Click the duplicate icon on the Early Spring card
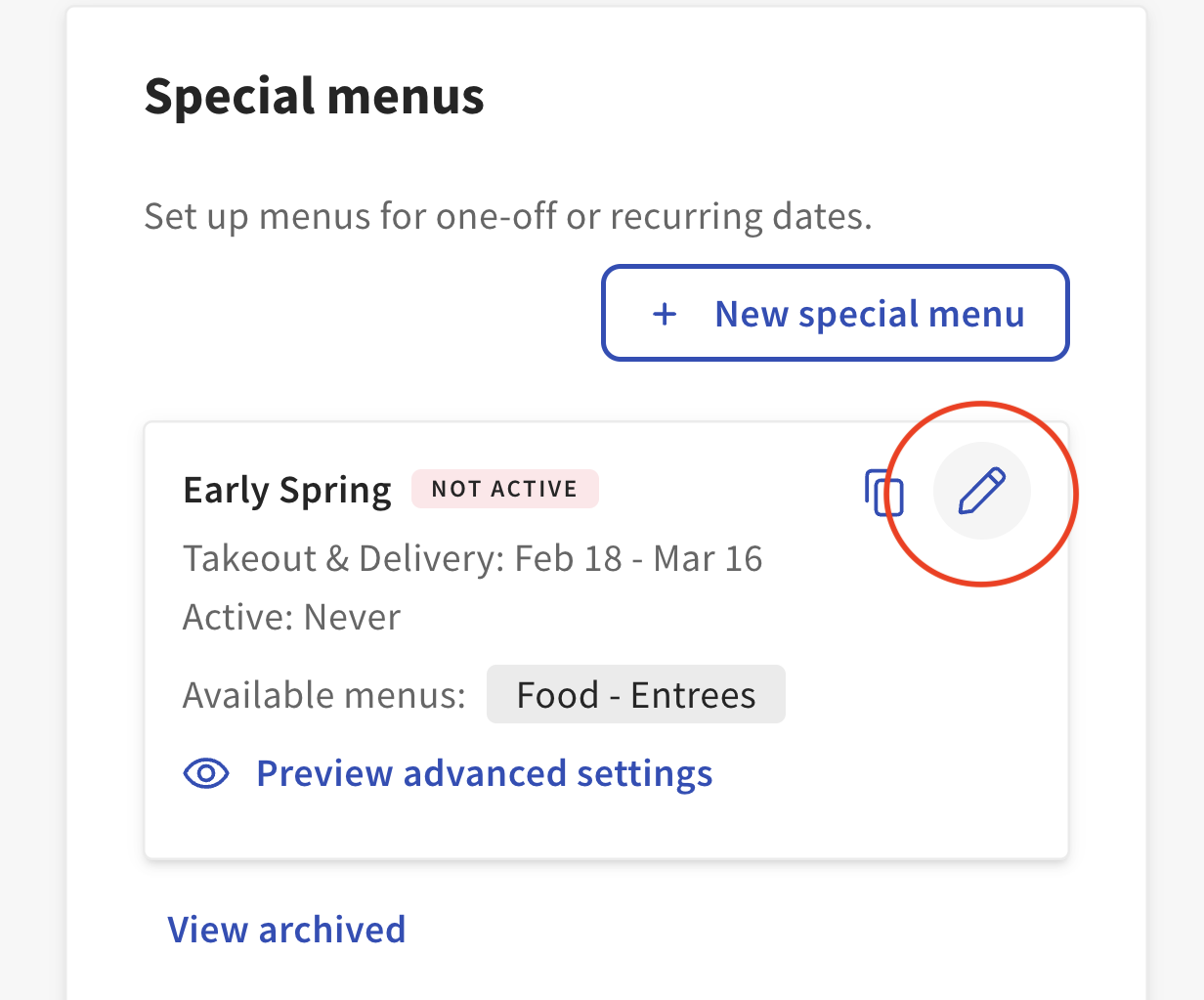This screenshot has height=1000, width=1204. click(884, 494)
